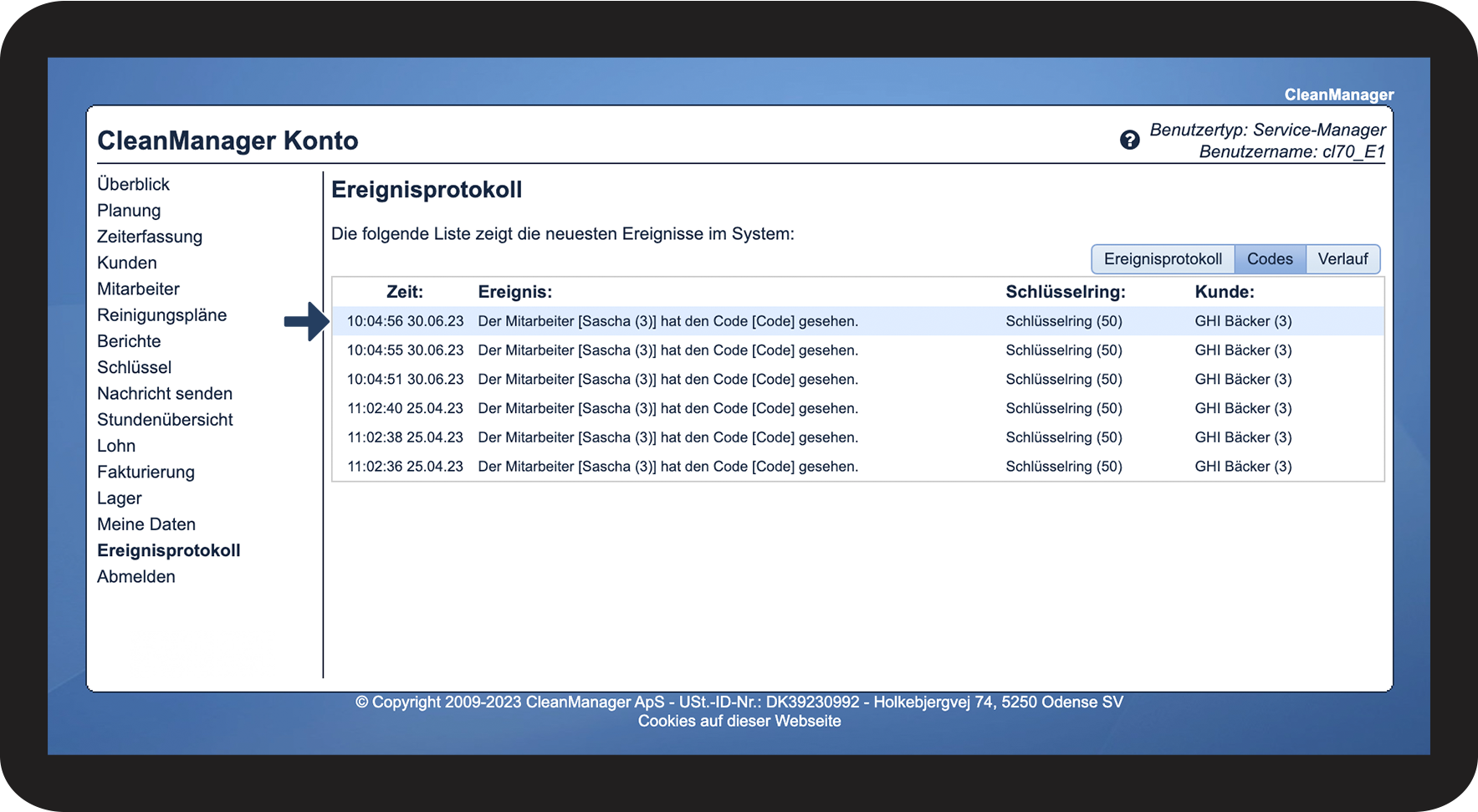Click Abmelden to log out

(x=136, y=576)
